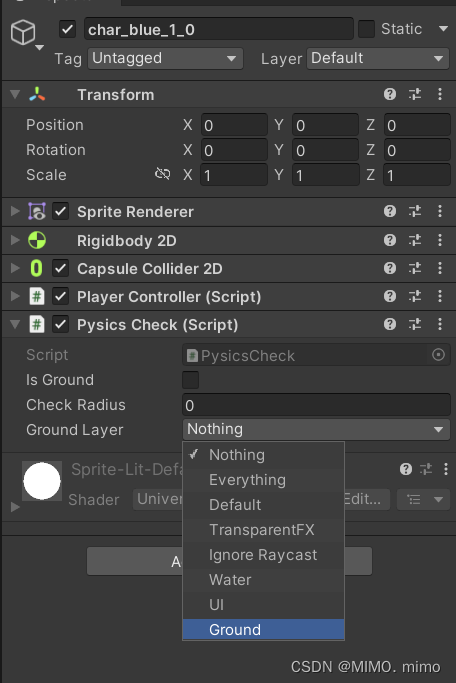Image resolution: width=456 pixels, height=683 pixels.
Task: Click the Scale Y field
Action: coord(325,175)
